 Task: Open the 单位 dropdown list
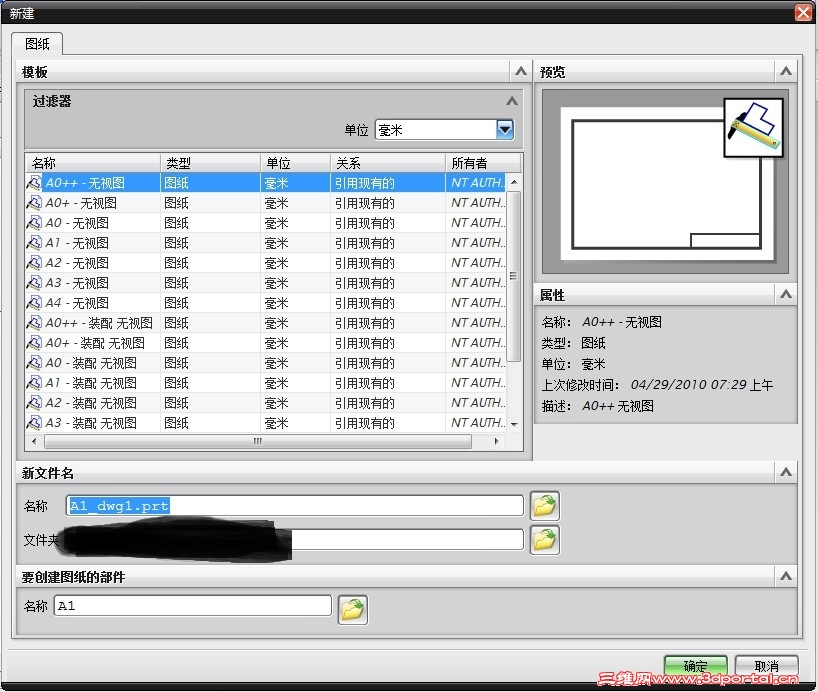[505, 129]
